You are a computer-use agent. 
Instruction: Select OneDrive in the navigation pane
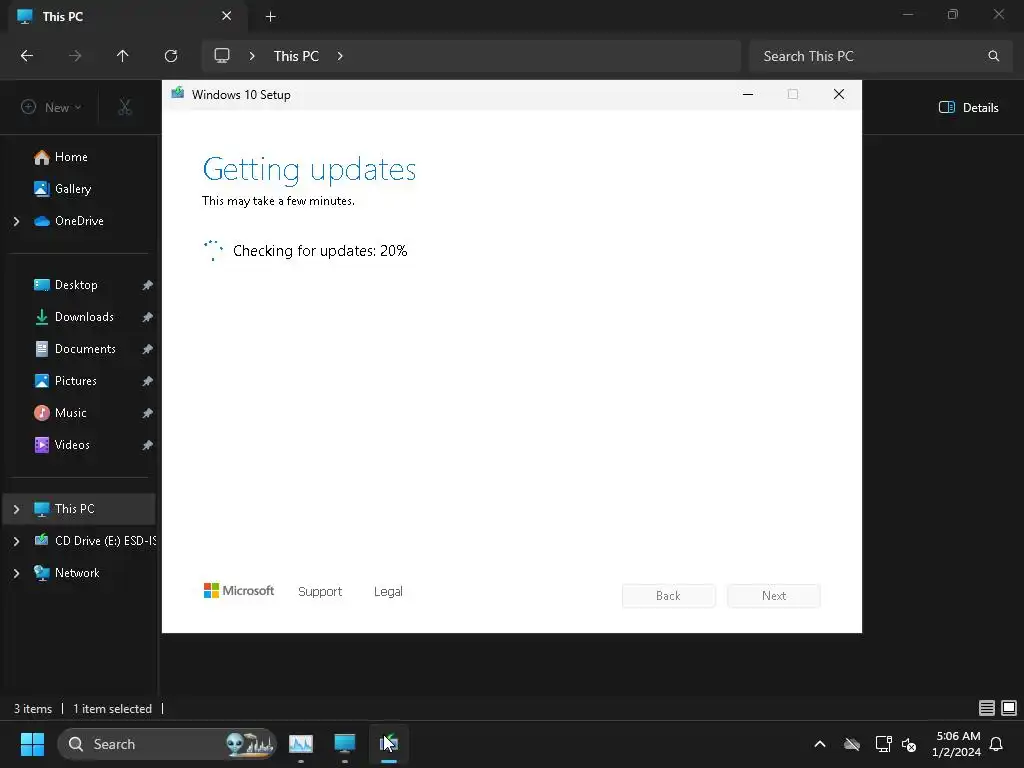[x=79, y=221]
